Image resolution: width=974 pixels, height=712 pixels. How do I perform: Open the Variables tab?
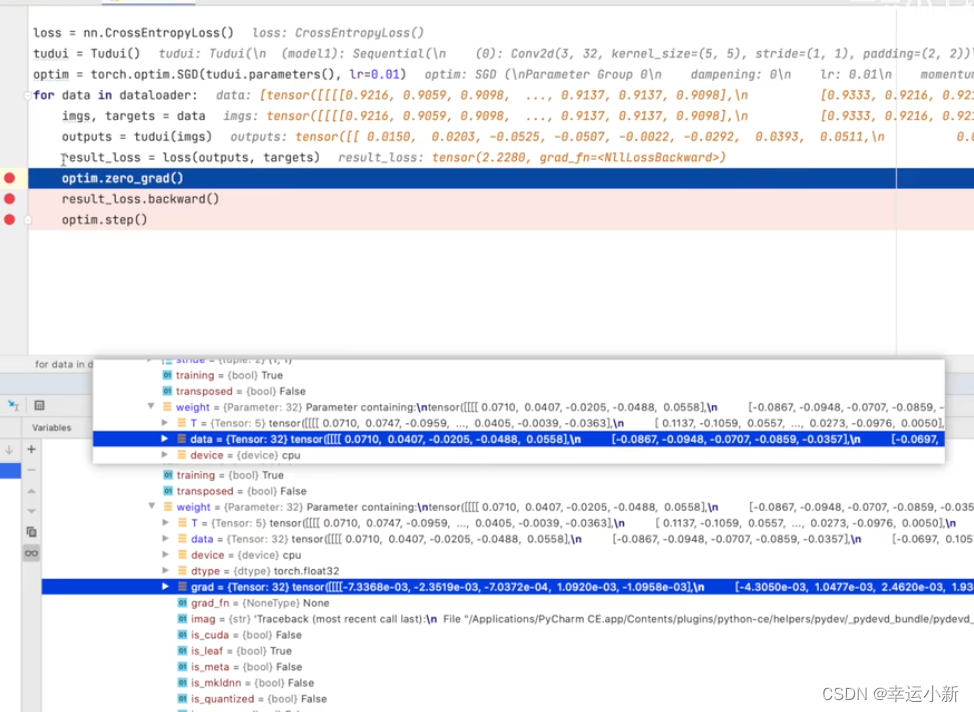coord(50,427)
